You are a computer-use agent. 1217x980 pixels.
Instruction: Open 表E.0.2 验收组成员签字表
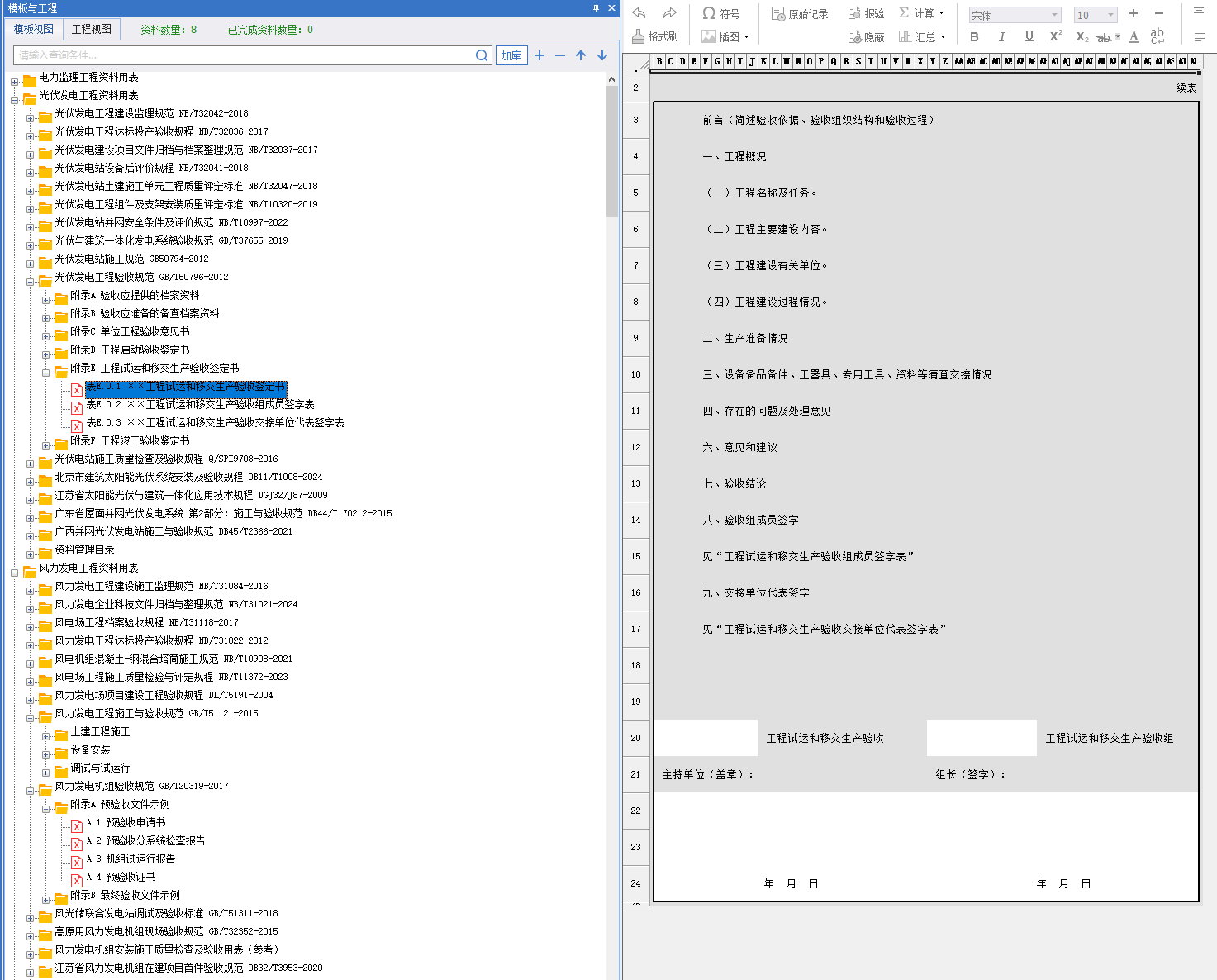[200, 404]
